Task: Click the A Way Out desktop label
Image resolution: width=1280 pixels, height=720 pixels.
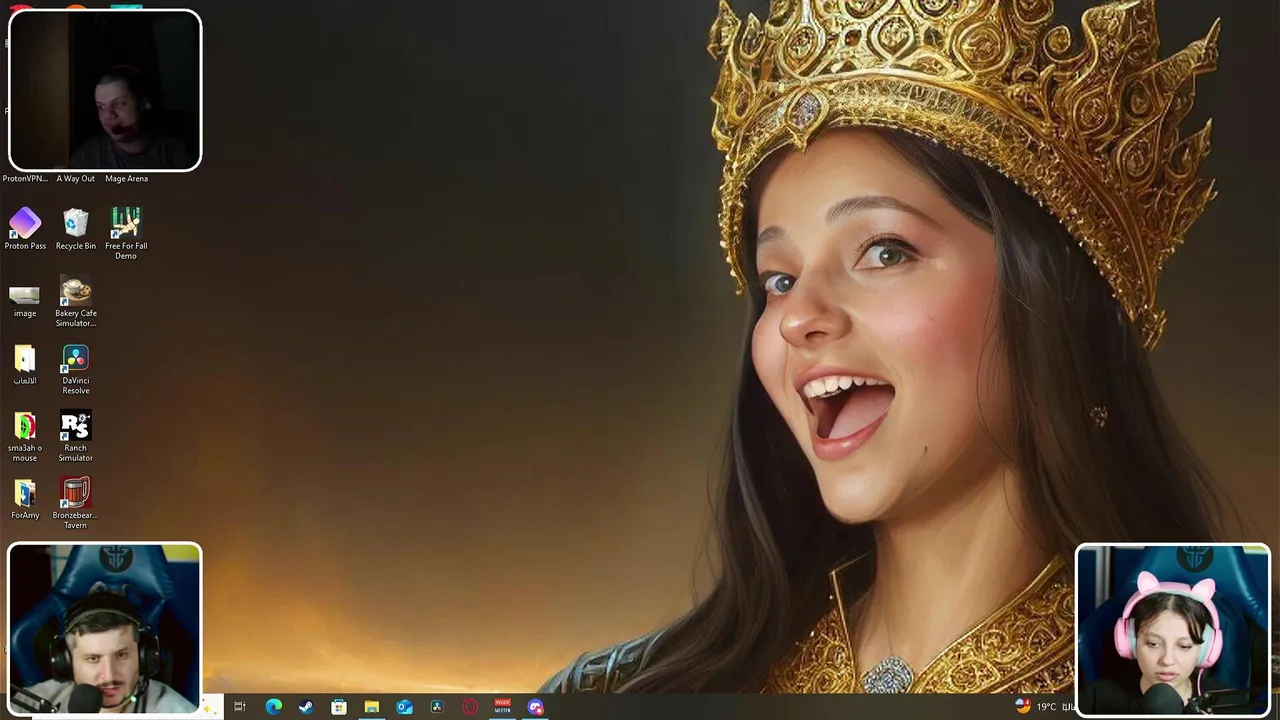Action: 76,179
